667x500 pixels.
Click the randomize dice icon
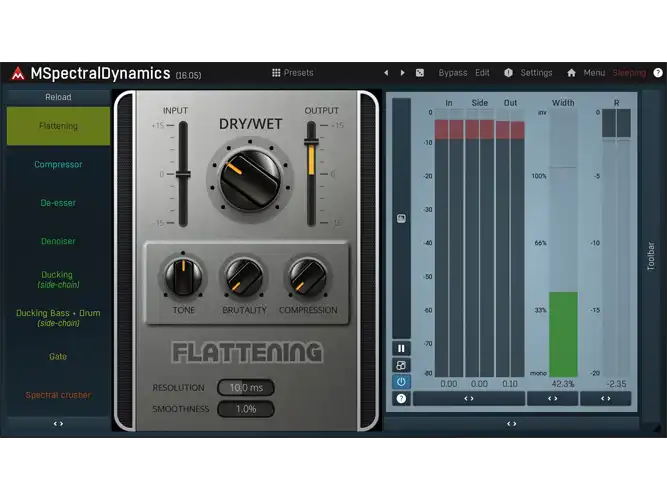(420, 73)
